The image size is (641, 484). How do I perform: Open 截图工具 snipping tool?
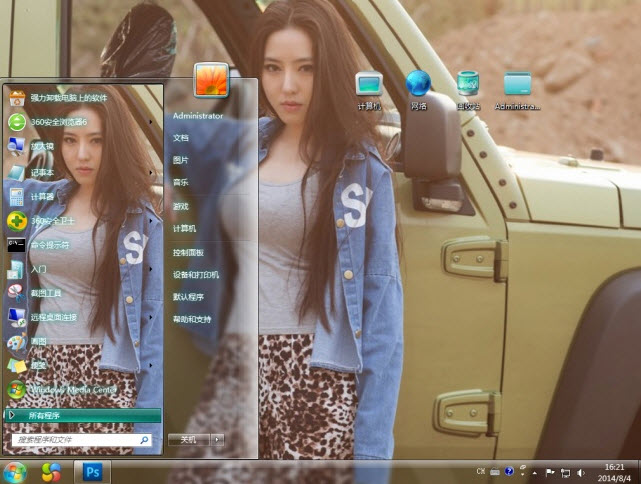pyautogui.click(x=46, y=292)
